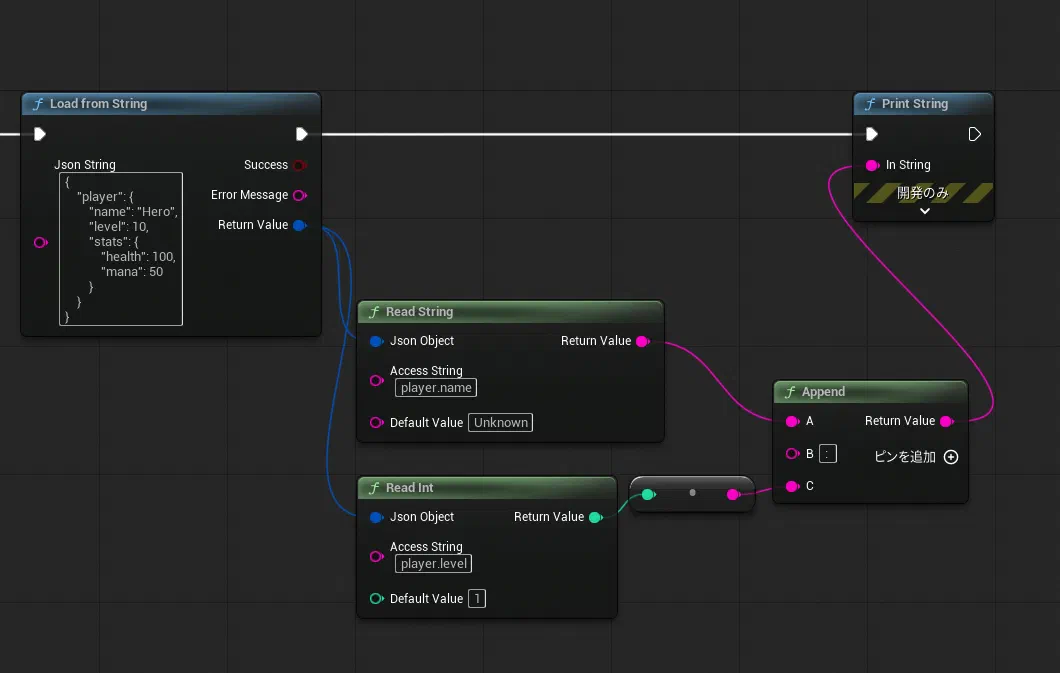The image size is (1060, 673).
Task: Select the Success boolean output pin
Action: [300, 165]
